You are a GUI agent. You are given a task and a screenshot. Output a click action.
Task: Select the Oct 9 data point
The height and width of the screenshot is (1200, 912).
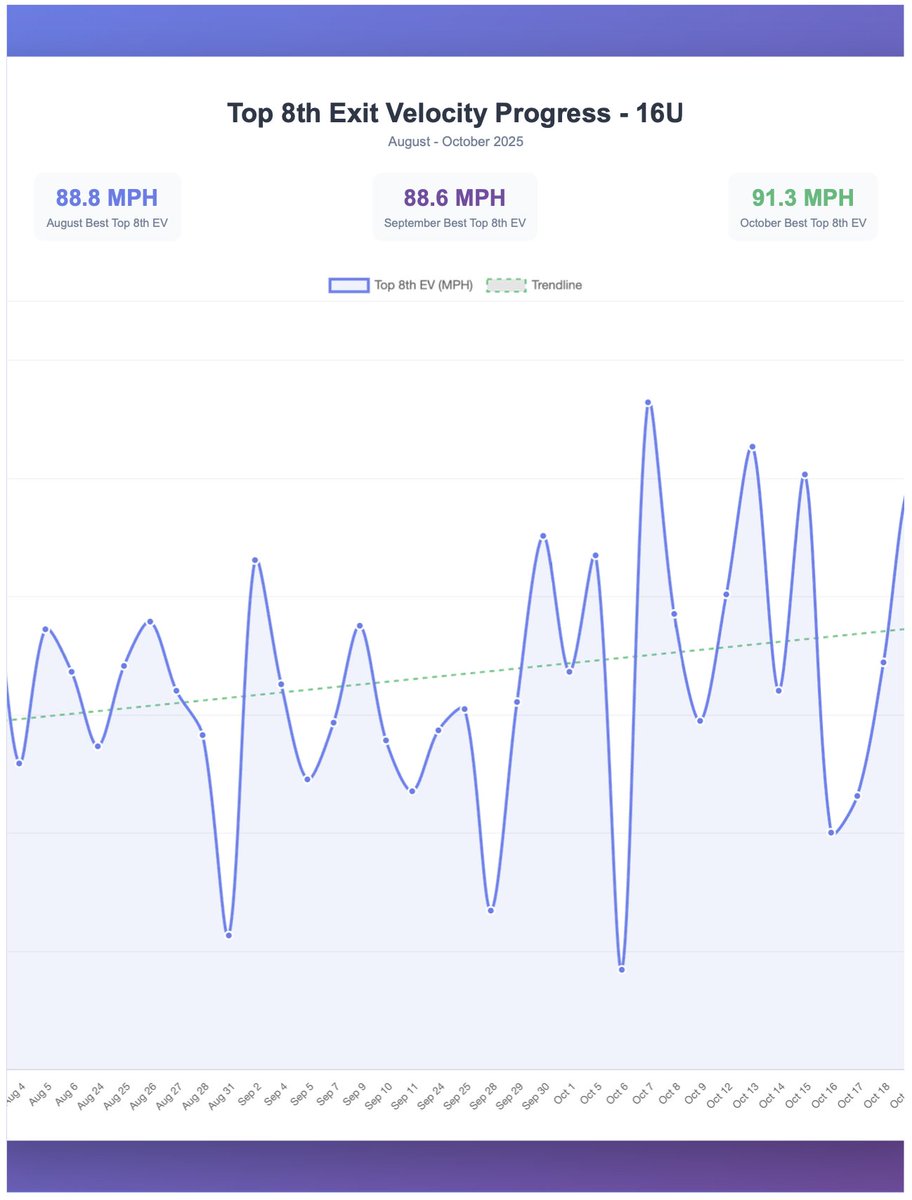[700, 720]
